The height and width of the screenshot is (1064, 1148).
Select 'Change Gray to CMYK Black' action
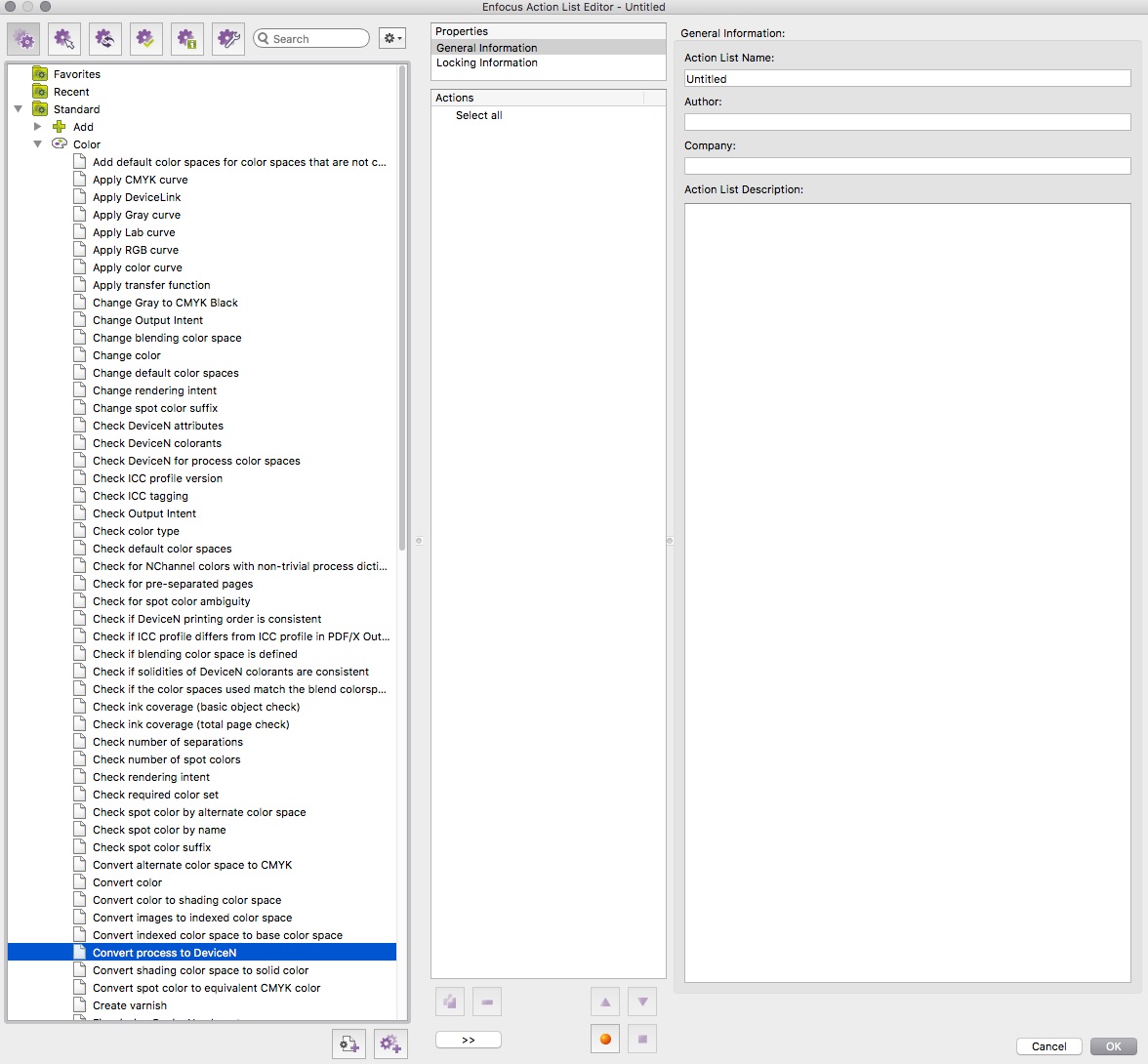pos(165,303)
